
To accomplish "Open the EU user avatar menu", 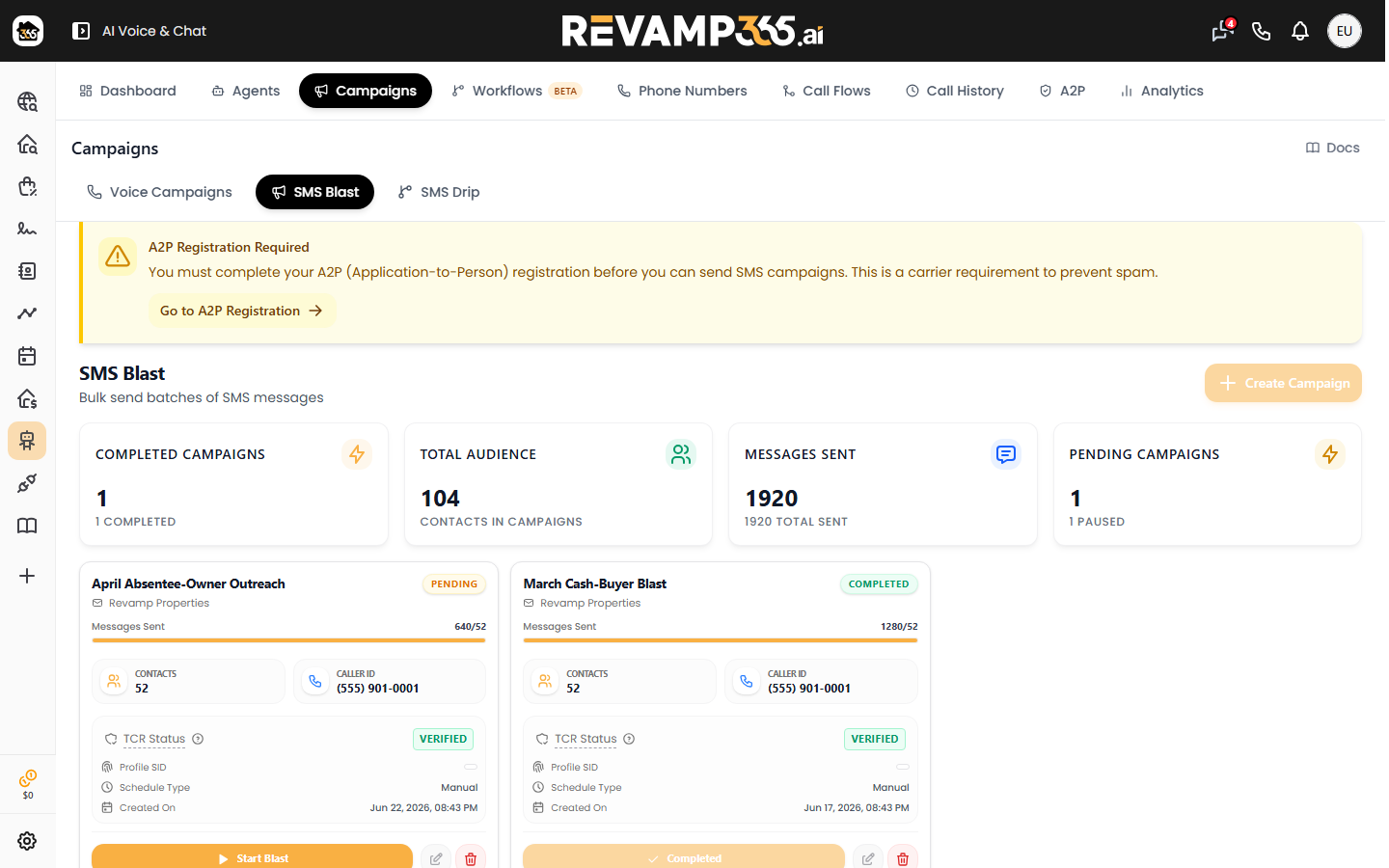I will click(x=1345, y=31).
